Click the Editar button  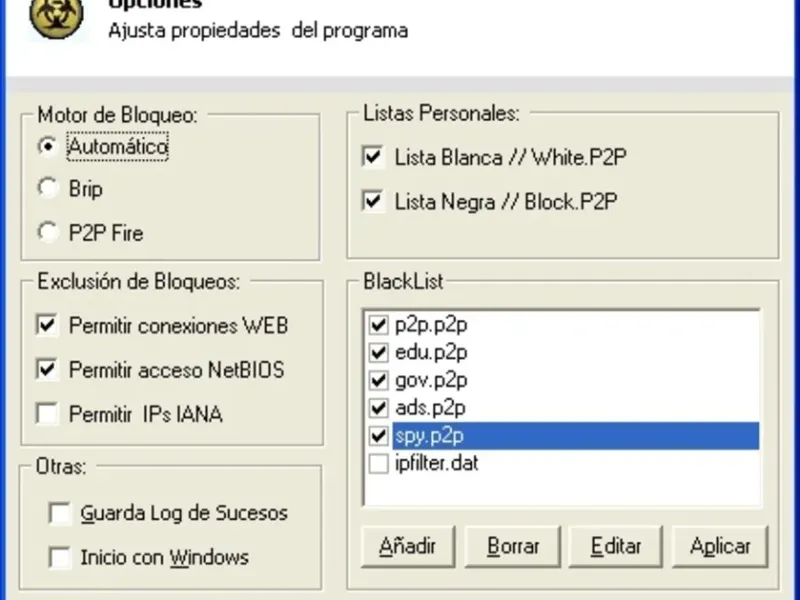coord(615,546)
